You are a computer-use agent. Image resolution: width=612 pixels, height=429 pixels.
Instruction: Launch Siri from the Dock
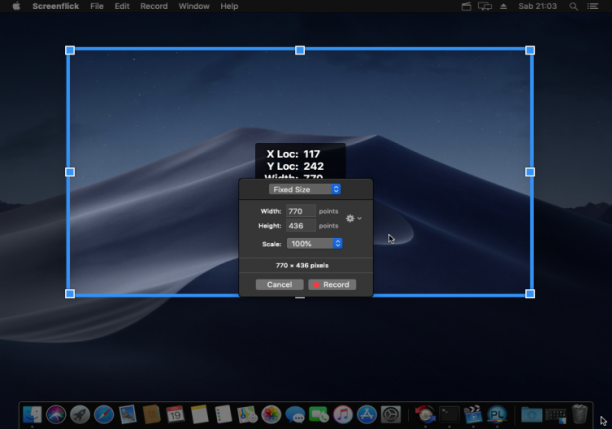coord(56,414)
